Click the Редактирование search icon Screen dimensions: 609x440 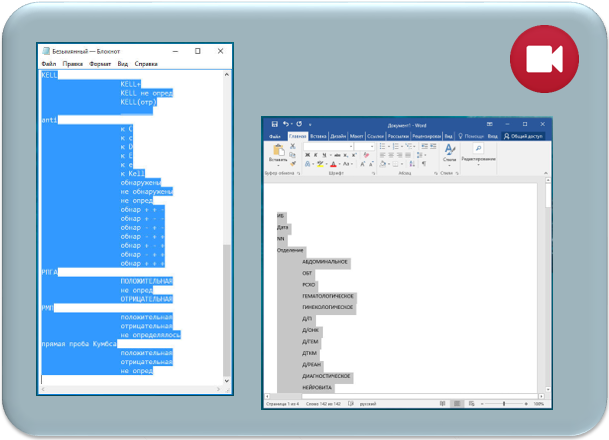[478, 149]
